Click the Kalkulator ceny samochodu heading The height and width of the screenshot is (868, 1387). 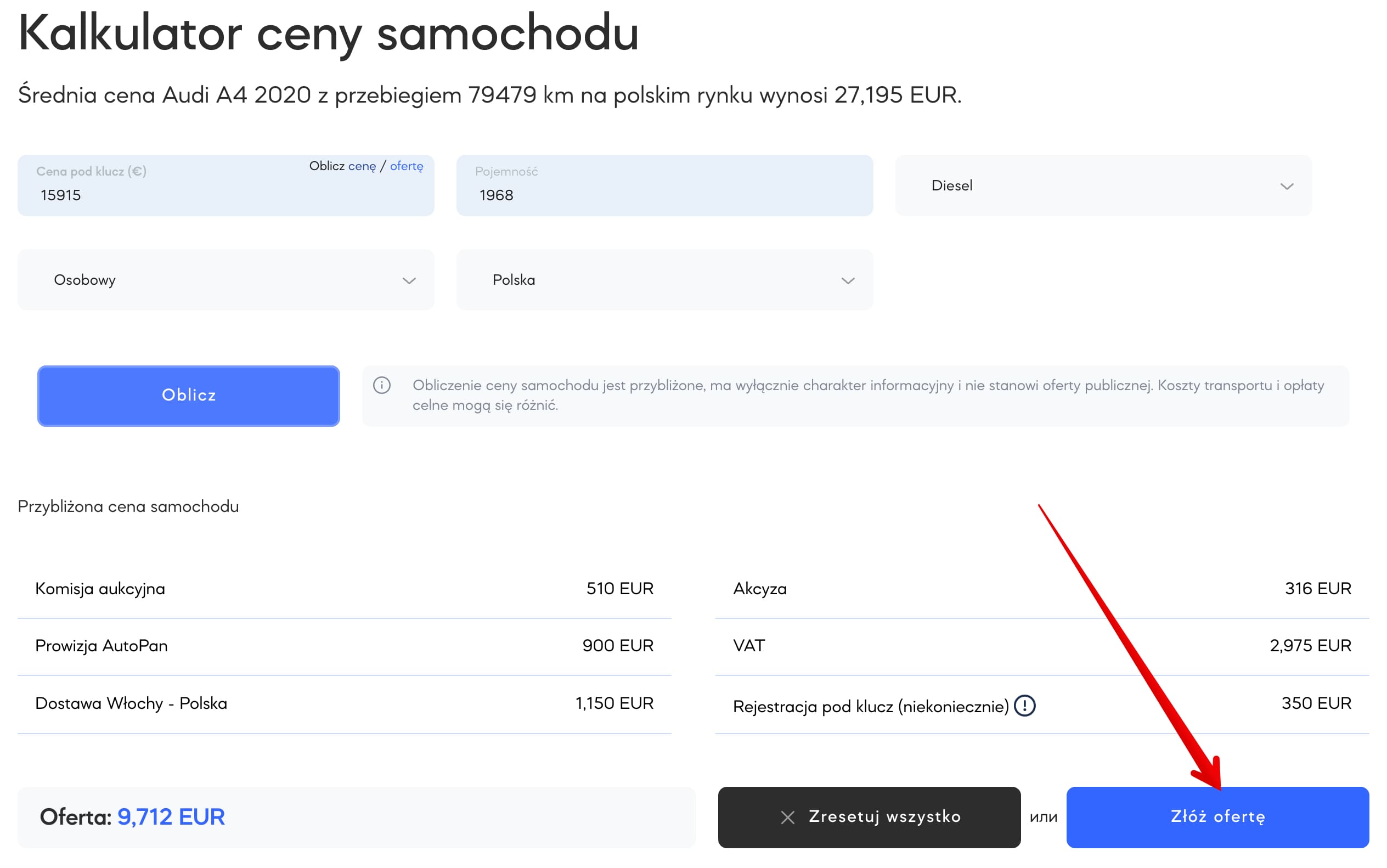click(329, 33)
